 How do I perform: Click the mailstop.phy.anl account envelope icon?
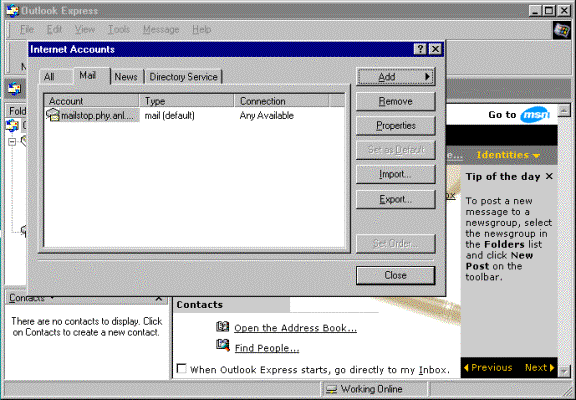point(53,115)
